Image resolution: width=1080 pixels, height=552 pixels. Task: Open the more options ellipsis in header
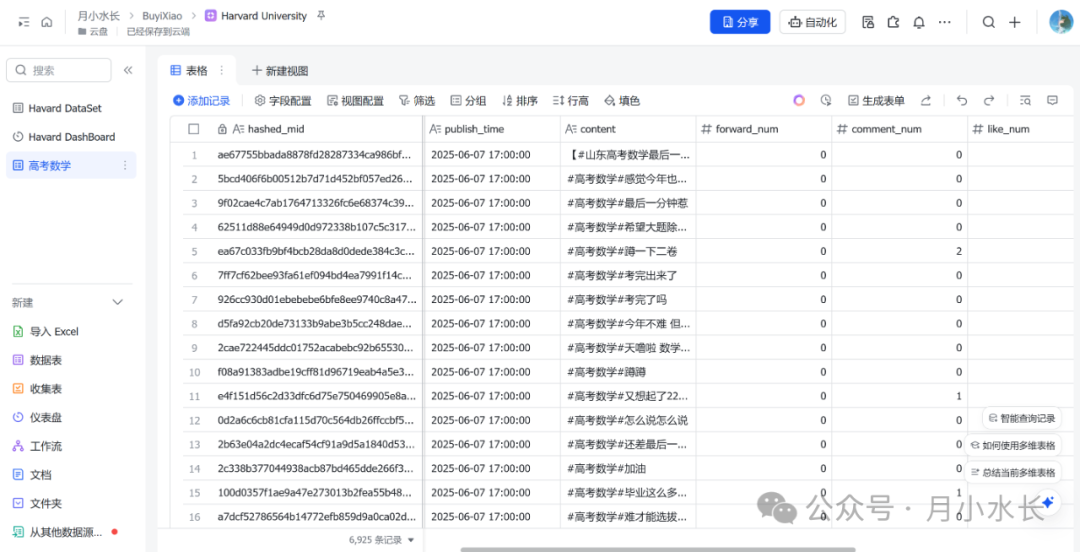[944, 22]
